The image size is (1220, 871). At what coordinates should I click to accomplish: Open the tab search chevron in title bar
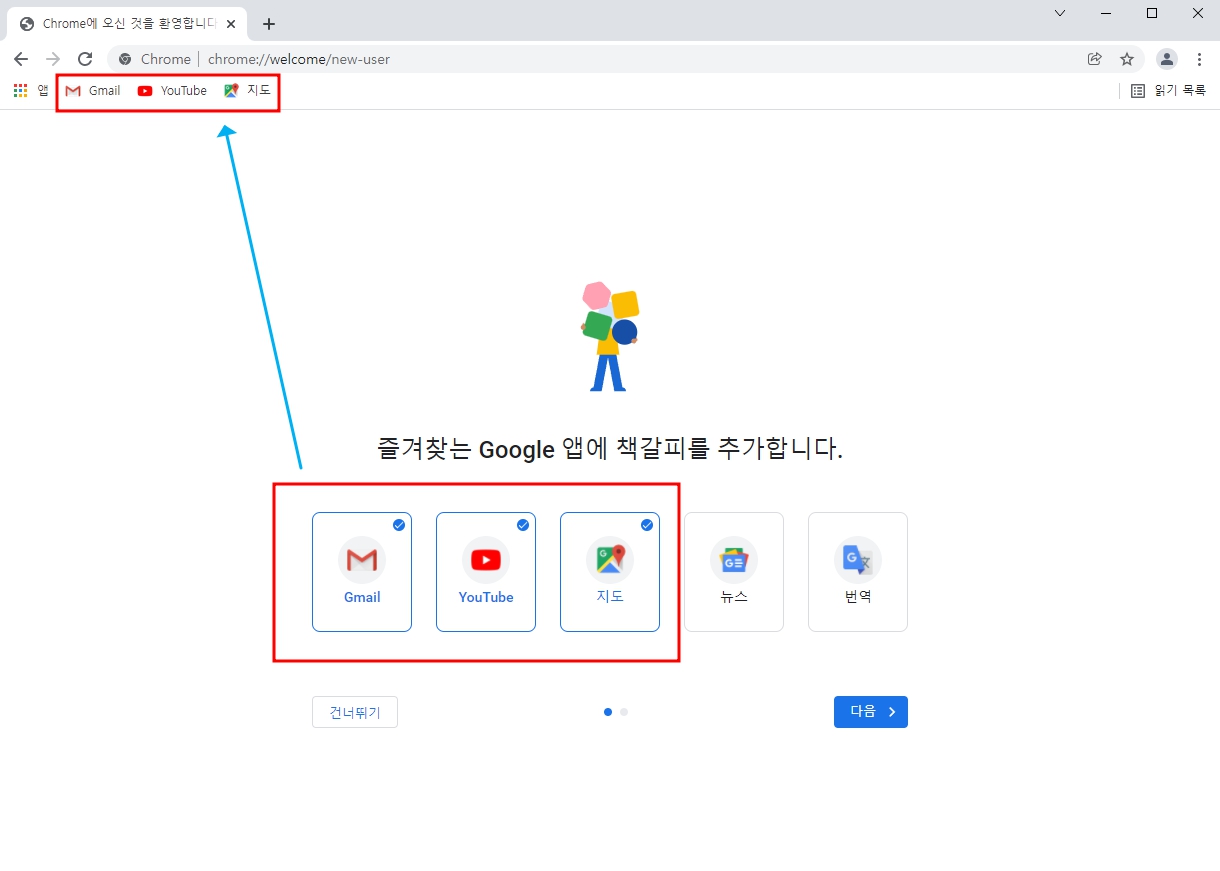coord(1060,13)
